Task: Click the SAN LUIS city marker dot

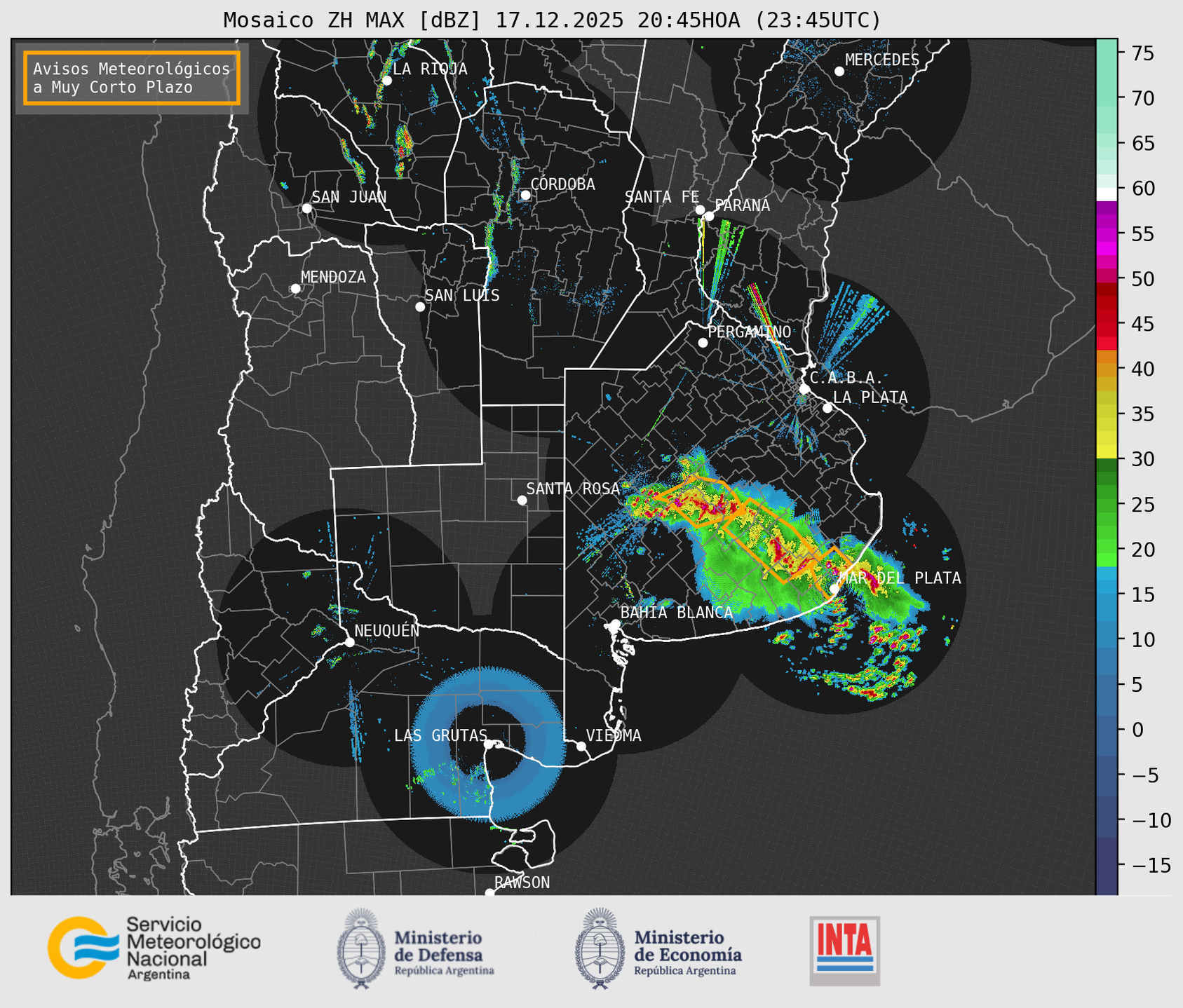Action: point(420,307)
